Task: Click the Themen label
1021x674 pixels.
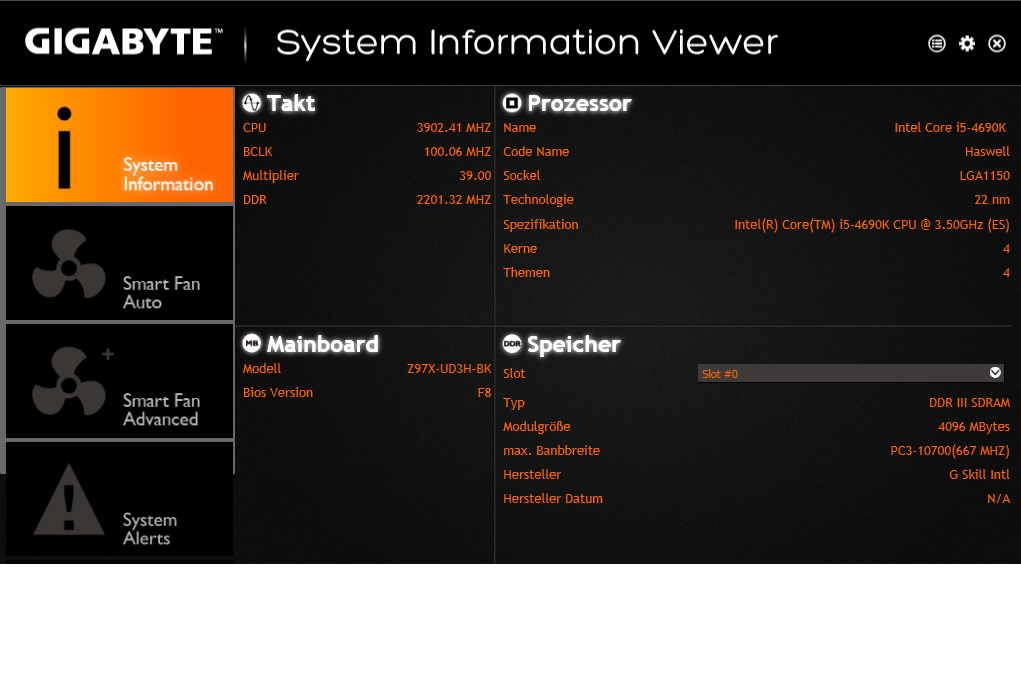Action: pos(526,273)
